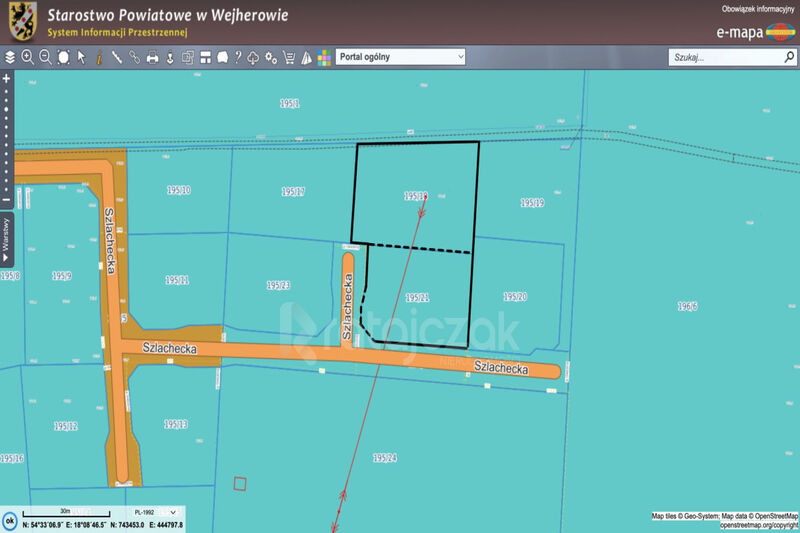Viewport: 800px width, 533px height.
Task: Open the colorful grid color palette
Action: coord(324,57)
